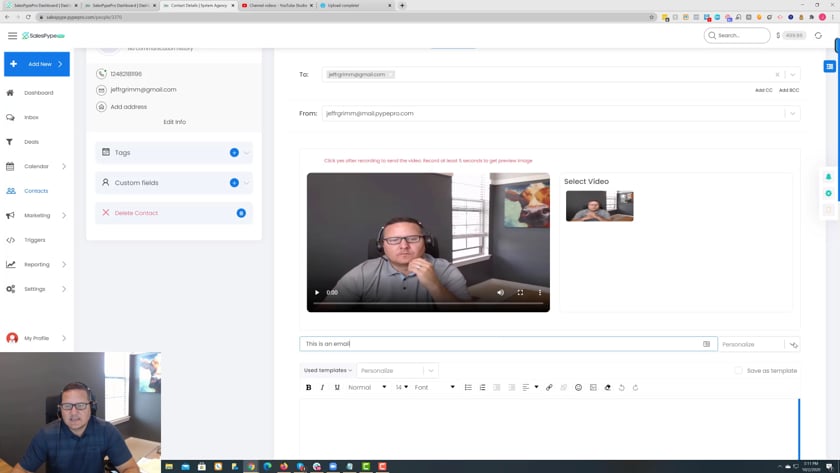Screen dimensions: 840x473
Task: Check Save as template checkbox
Action: 738,371
